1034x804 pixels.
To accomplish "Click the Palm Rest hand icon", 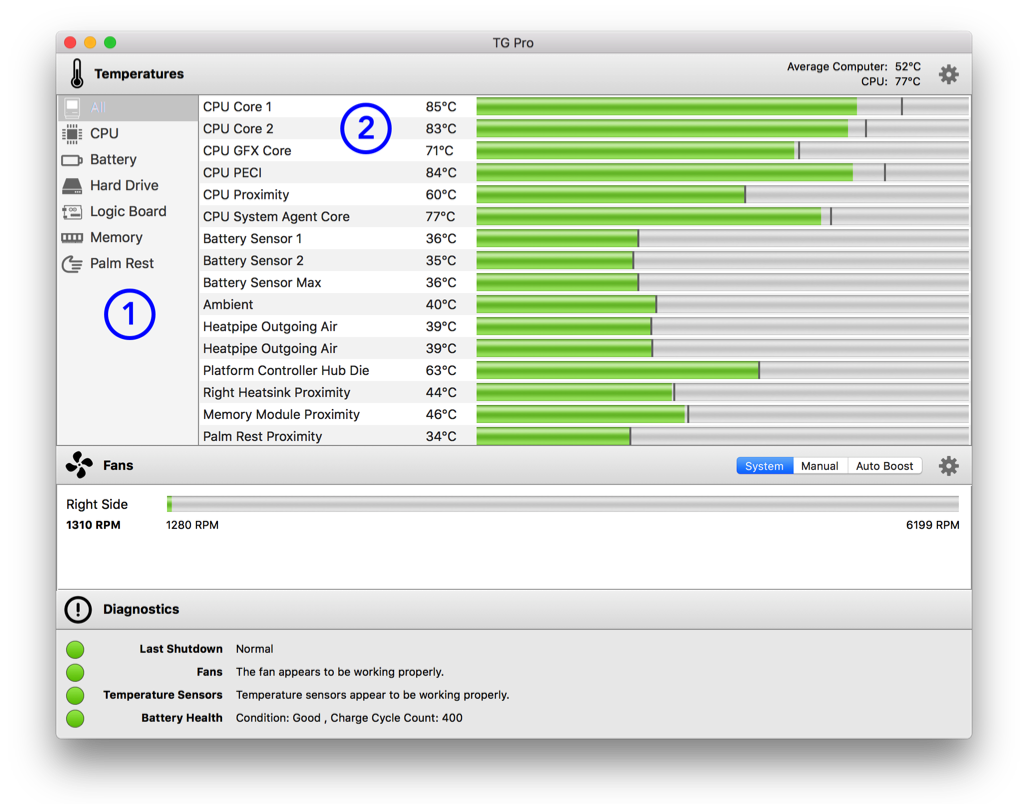I will click(x=72, y=264).
